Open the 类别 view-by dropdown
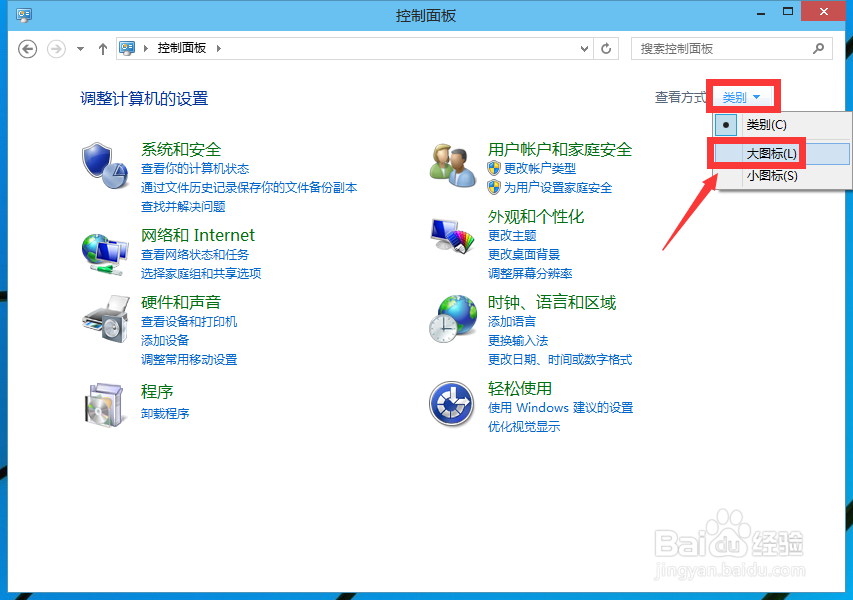 [x=741, y=97]
